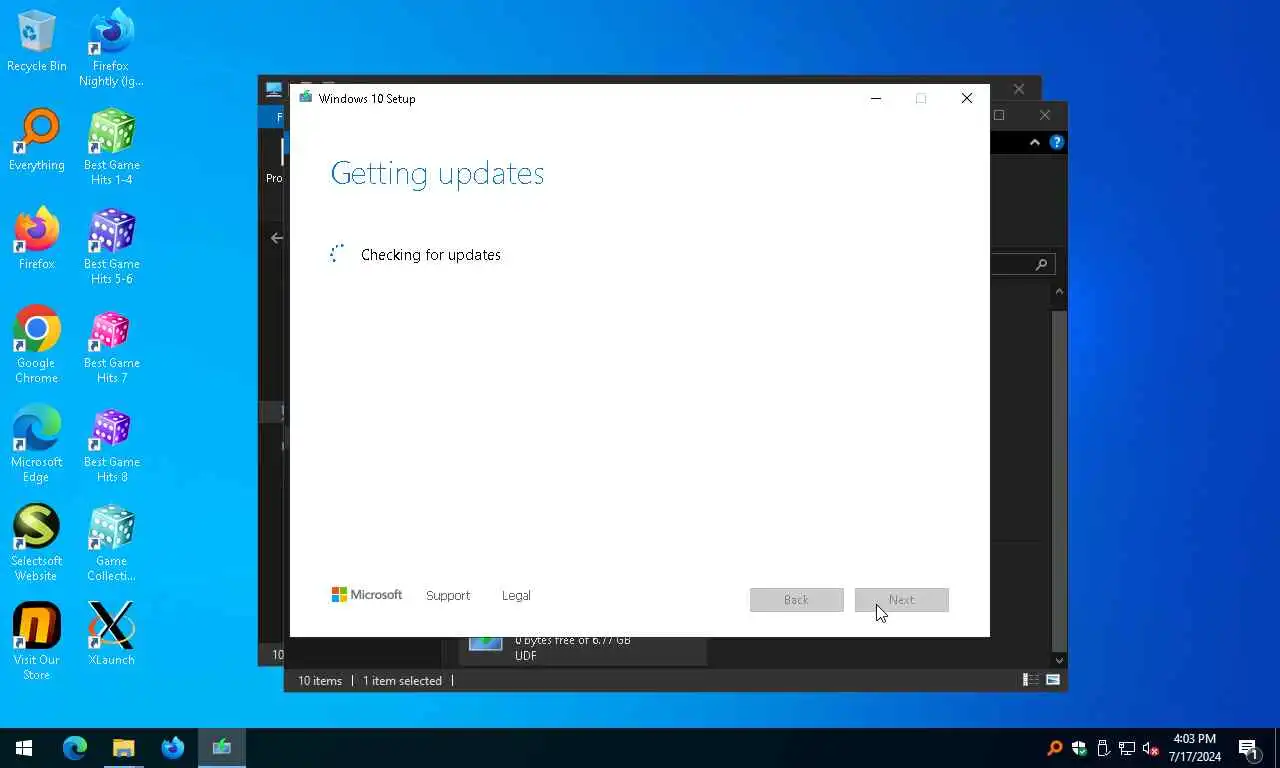Viewport: 1280px width, 768px height.
Task: Click the Next button in Windows Setup
Action: (x=901, y=600)
